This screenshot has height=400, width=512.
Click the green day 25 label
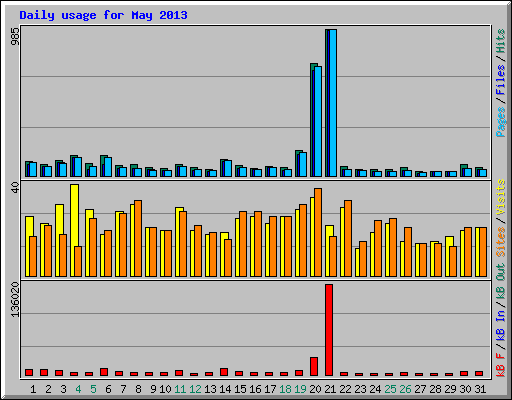tap(390, 389)
